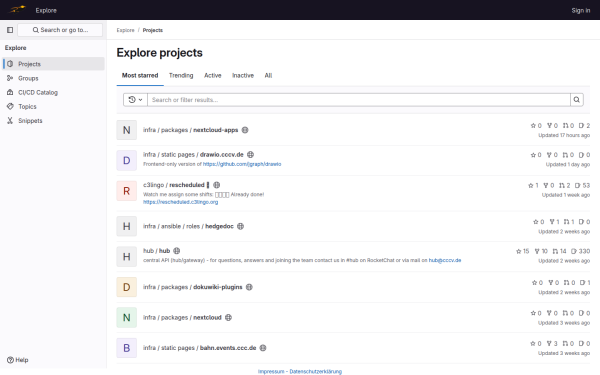The height and width of the screenshot is (375, 600).
Task: Click the bahn.events.ccc.de B avatar
Action: click(127, 348)
